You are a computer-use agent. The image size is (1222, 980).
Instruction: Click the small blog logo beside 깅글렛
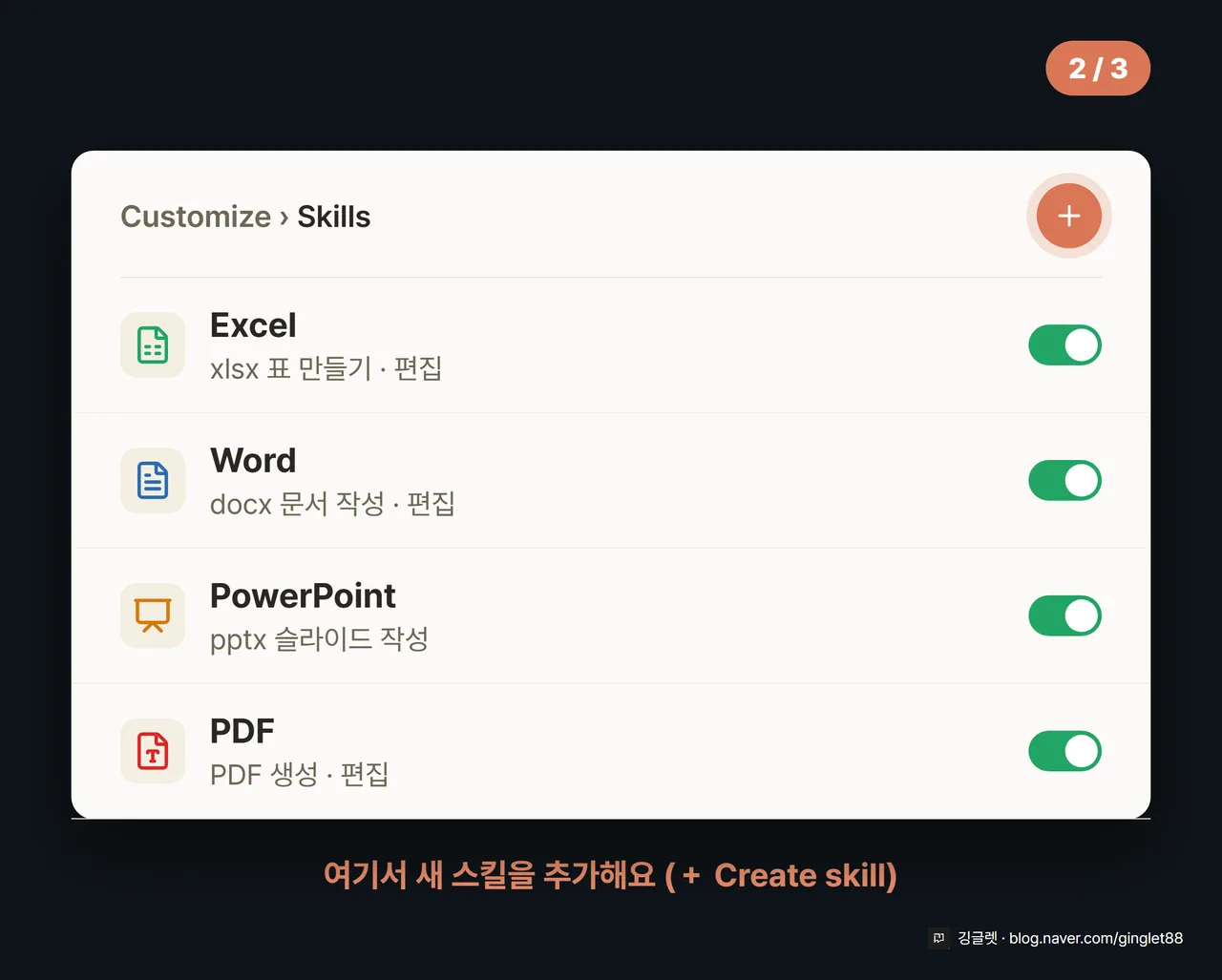pos(939,938)
